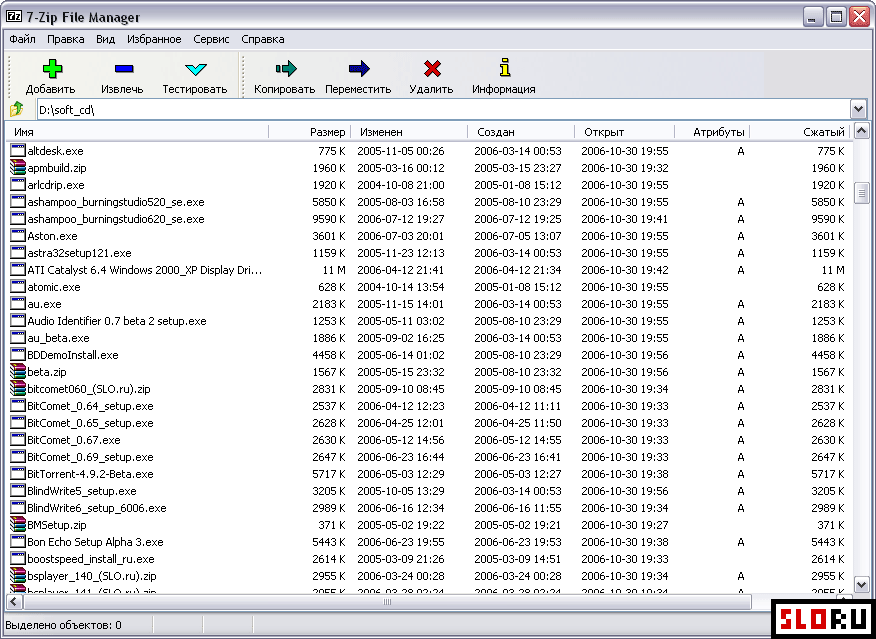This screenshot has width=876, height=639.
Task: Click the green plus Добавить icon
Action: tap(51, 69)
